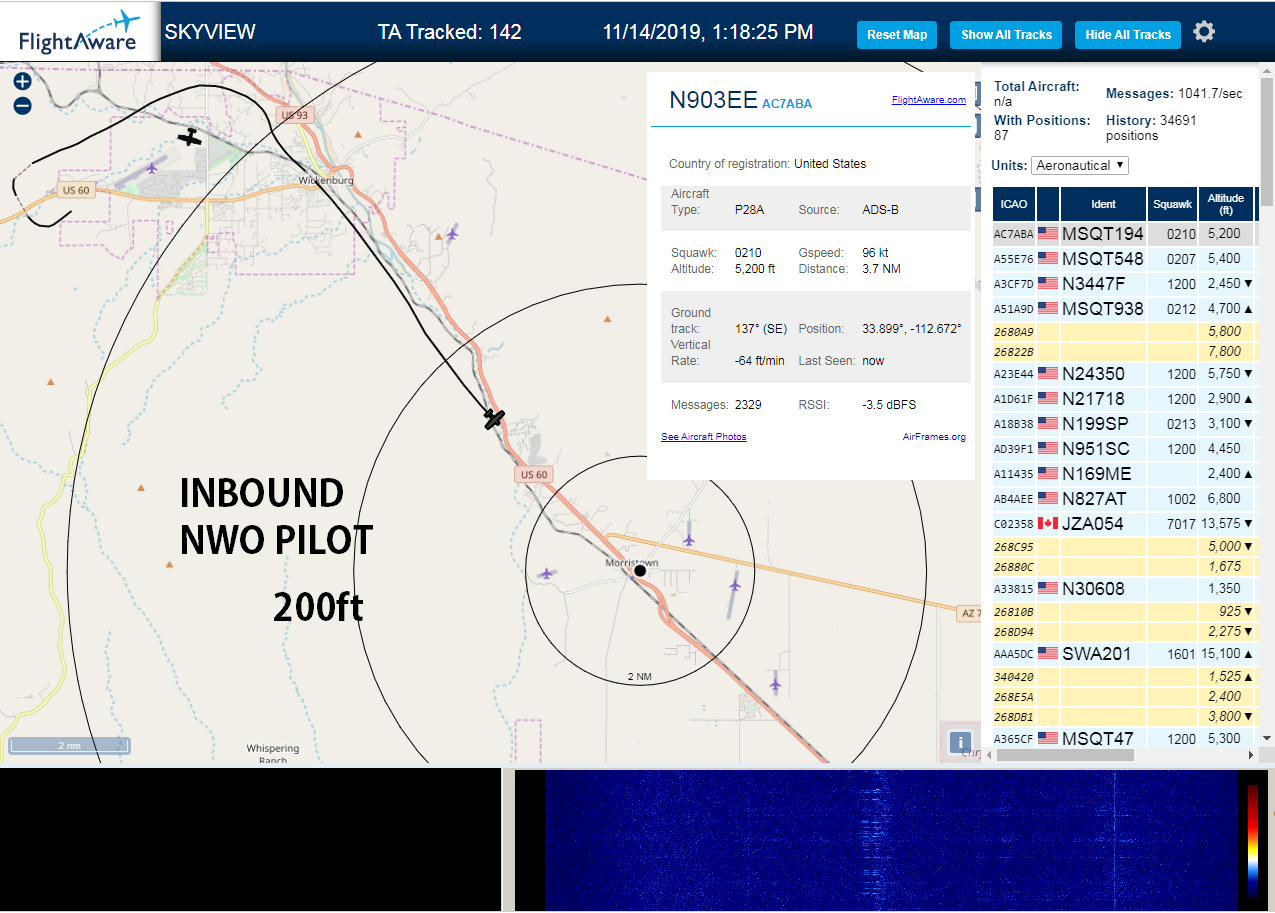Sort table by Ident column
The height and width of the screenshot is (913, 1275).
1103,204
